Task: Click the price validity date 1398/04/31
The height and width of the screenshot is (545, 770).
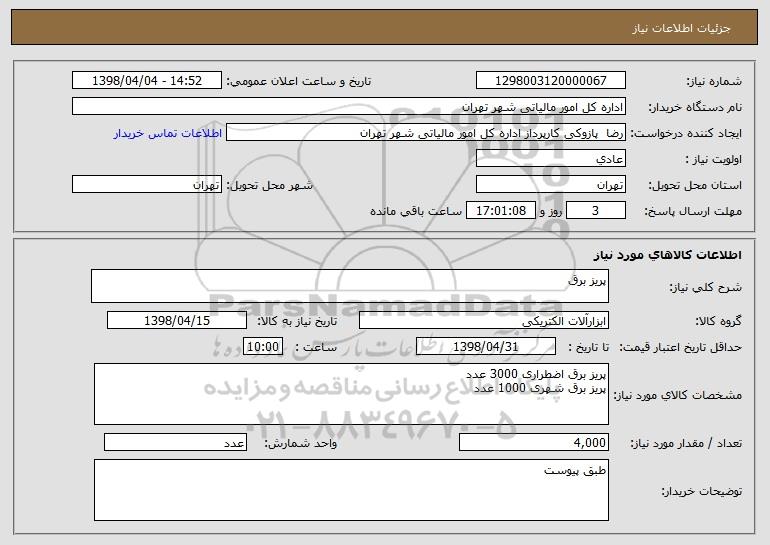Action: tap(486, 347)
